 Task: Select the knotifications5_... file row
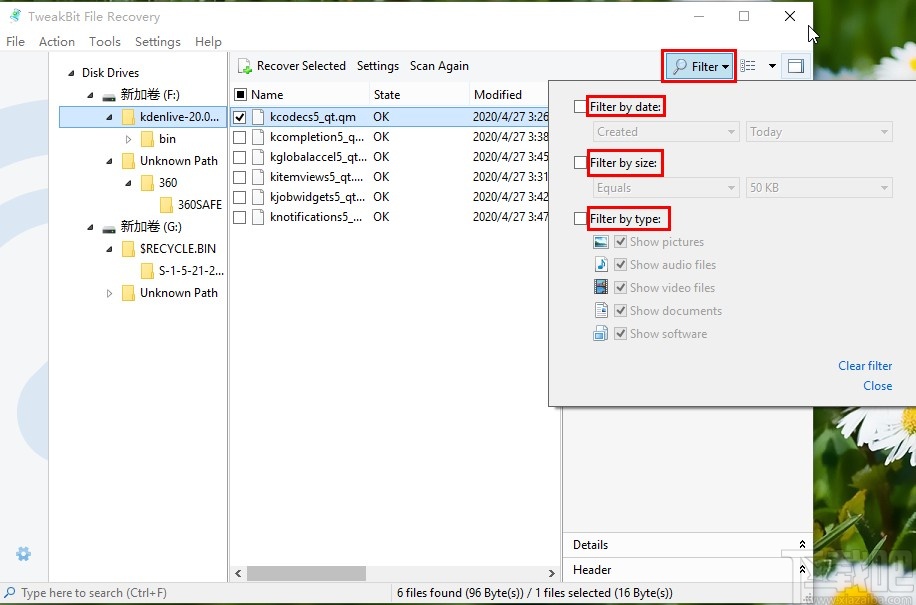(390, 217)
